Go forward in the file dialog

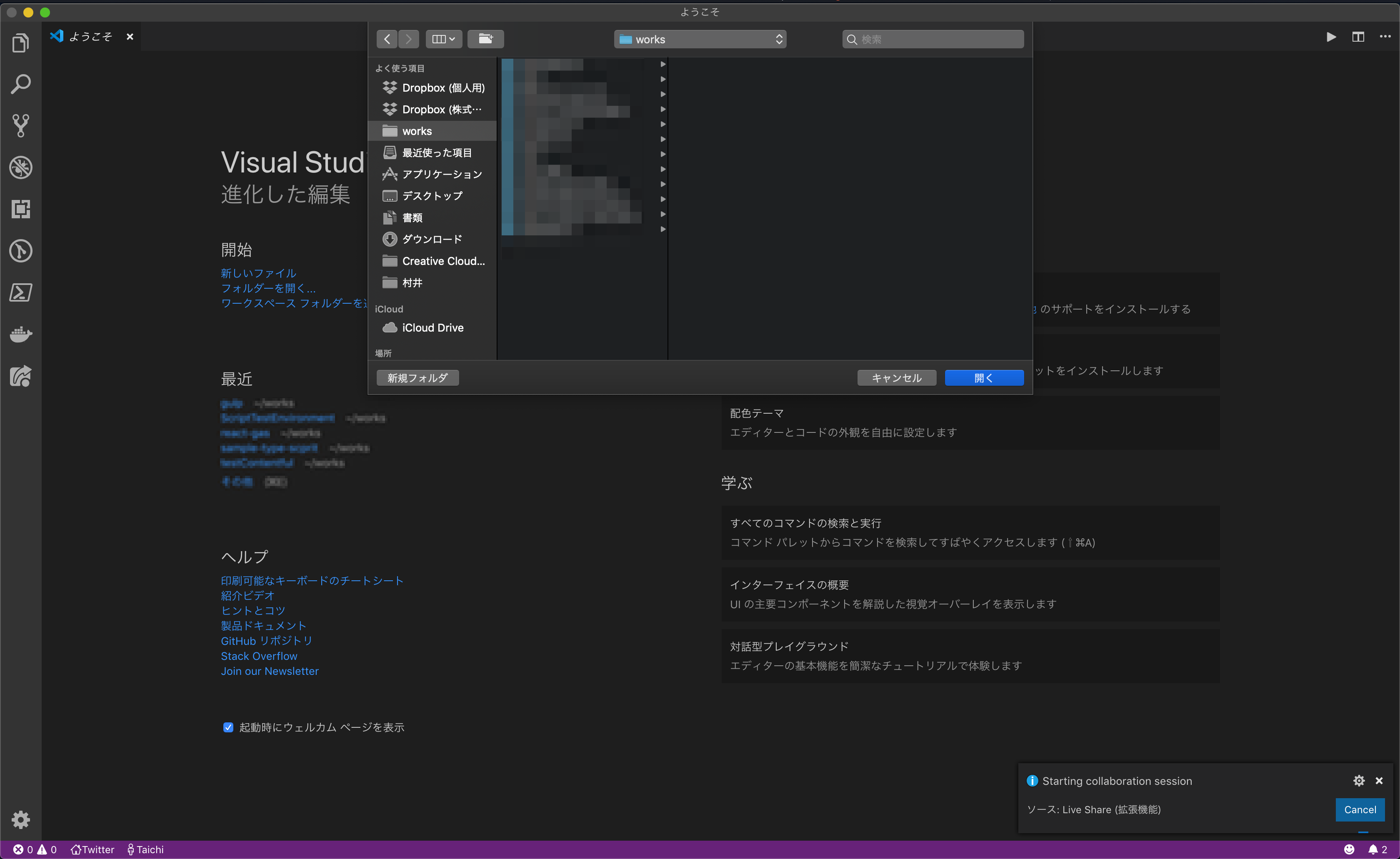[x=408, y=39]
